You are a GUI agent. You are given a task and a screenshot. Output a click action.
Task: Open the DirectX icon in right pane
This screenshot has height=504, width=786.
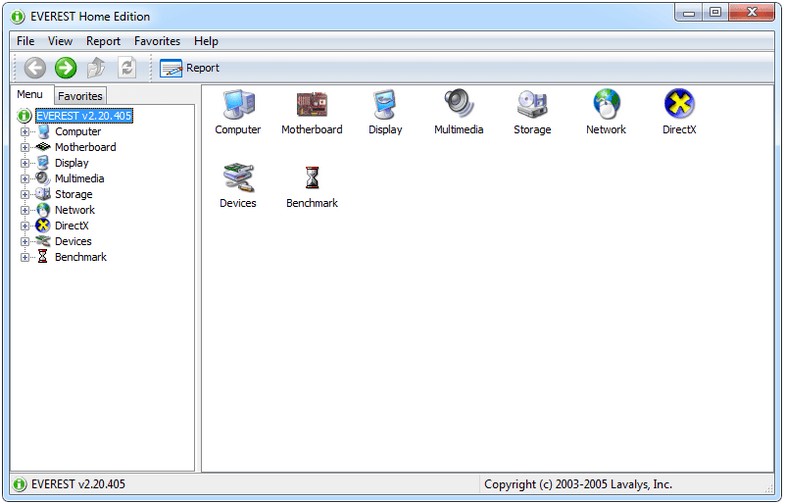click(x=679, y=103)
